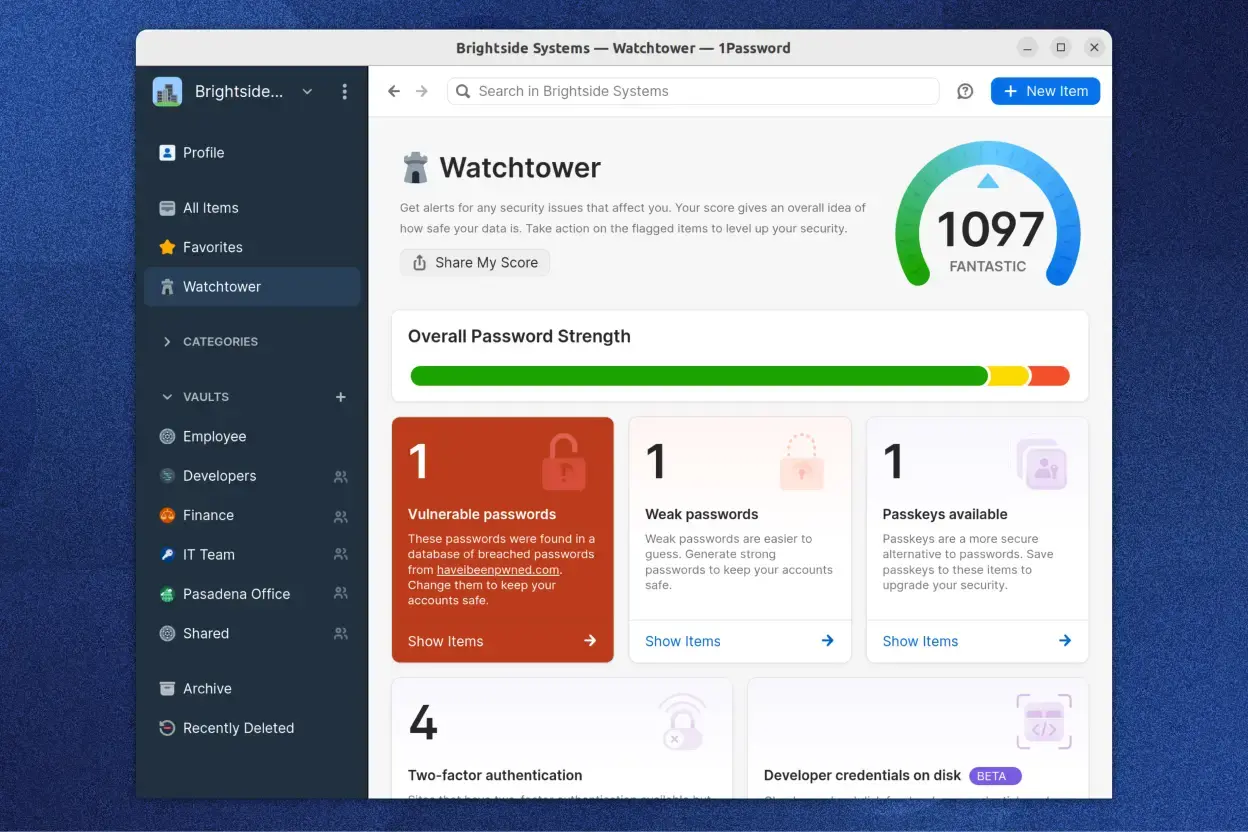Click the Favorites star icon

pyautogui.click(x=166, y=247)
